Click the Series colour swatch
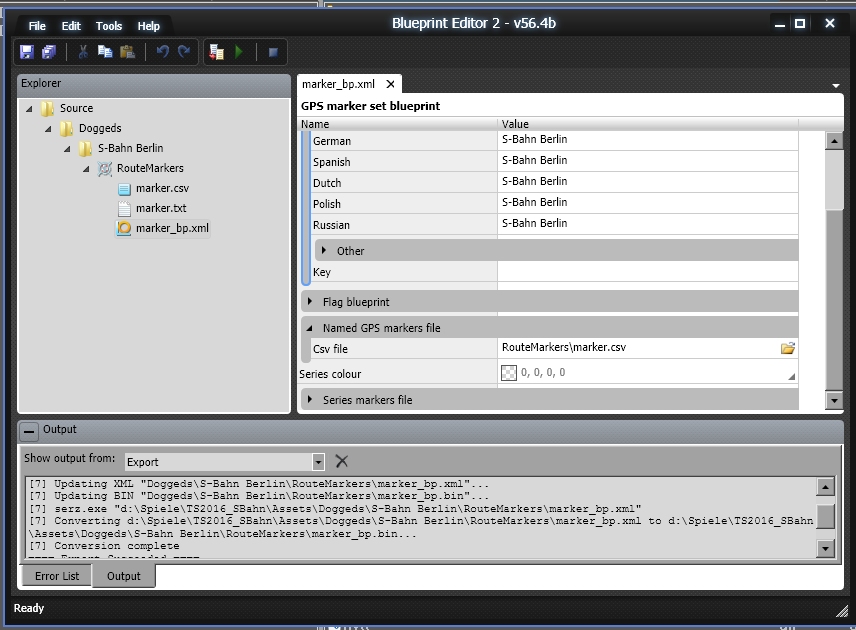 pos(509,373)
